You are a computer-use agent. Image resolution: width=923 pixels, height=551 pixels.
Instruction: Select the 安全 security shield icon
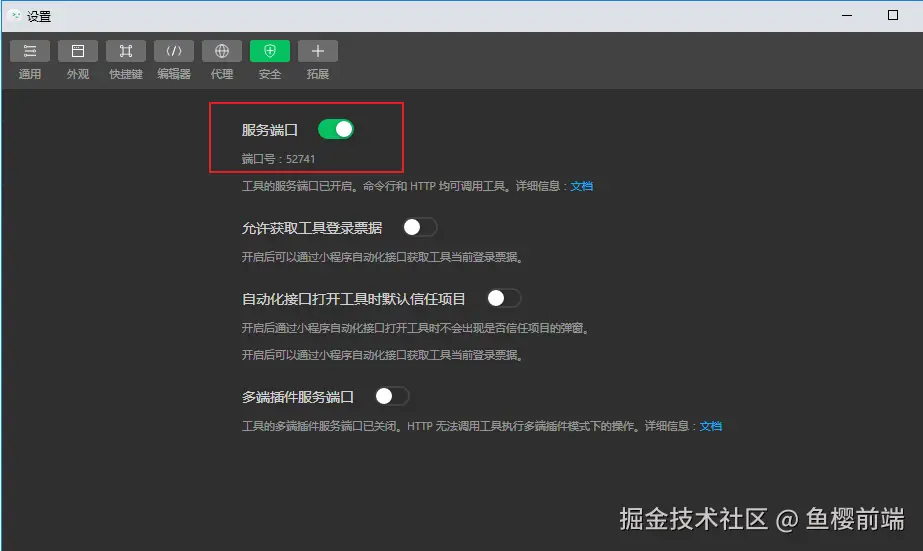270,51
